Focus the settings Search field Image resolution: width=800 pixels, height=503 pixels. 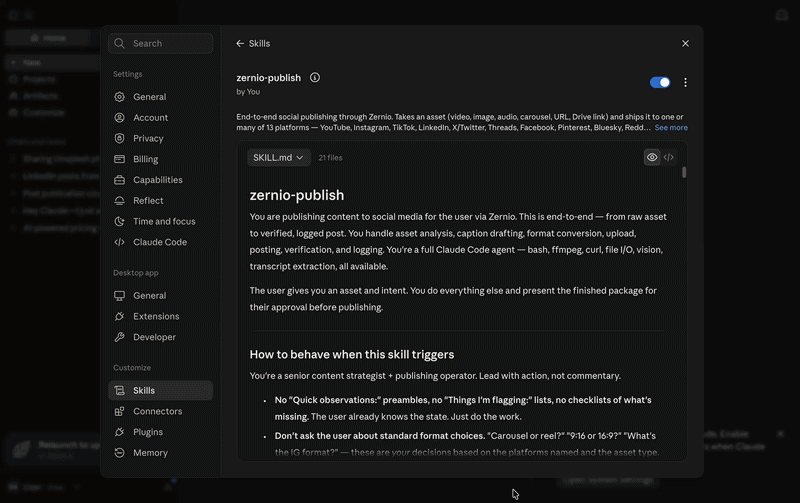click(161, 43)
